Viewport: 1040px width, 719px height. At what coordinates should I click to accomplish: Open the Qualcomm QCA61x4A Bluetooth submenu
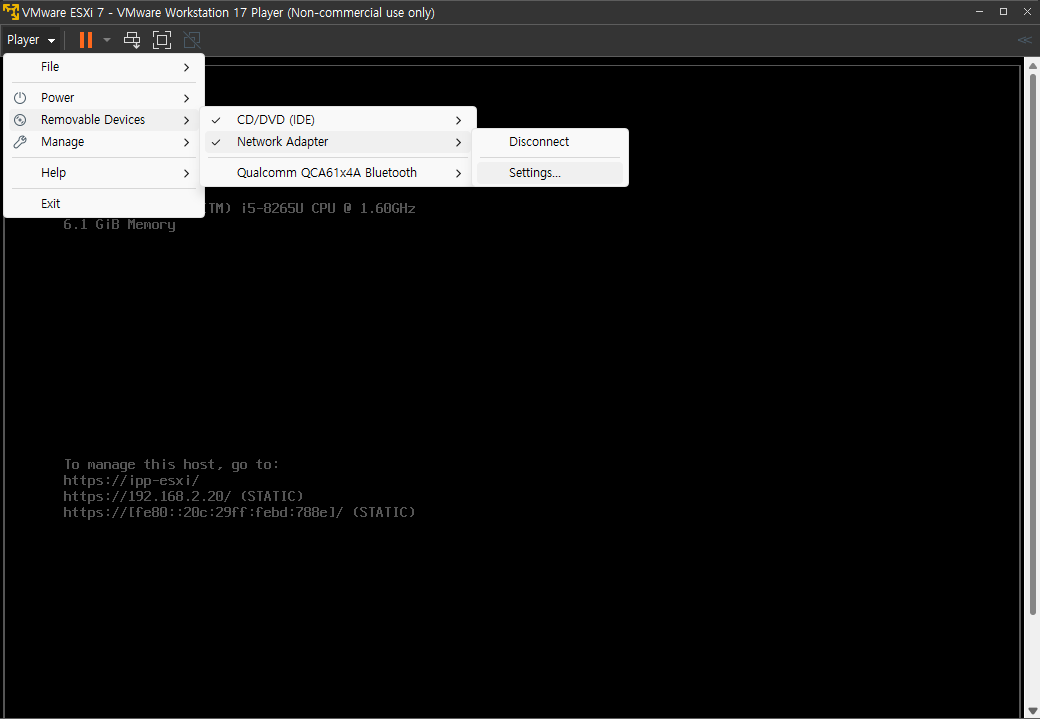click(x=338, y=173)
